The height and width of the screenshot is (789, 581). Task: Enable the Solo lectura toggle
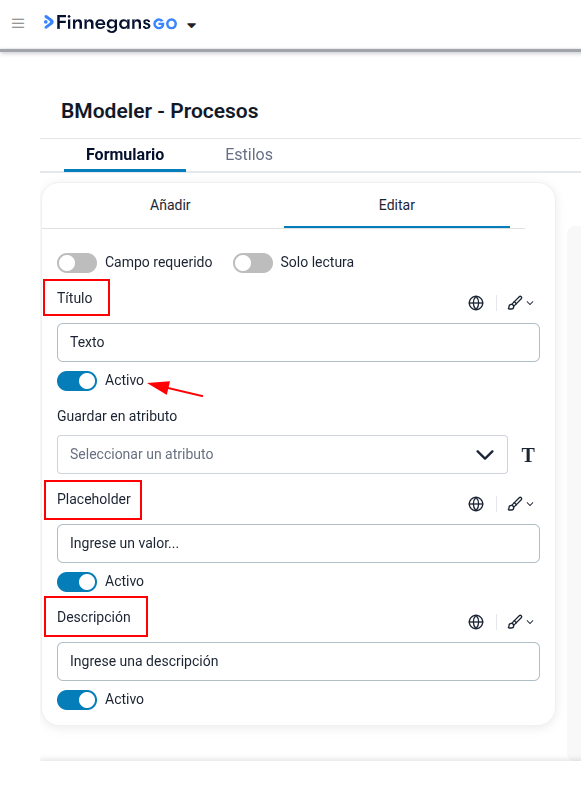253,263
